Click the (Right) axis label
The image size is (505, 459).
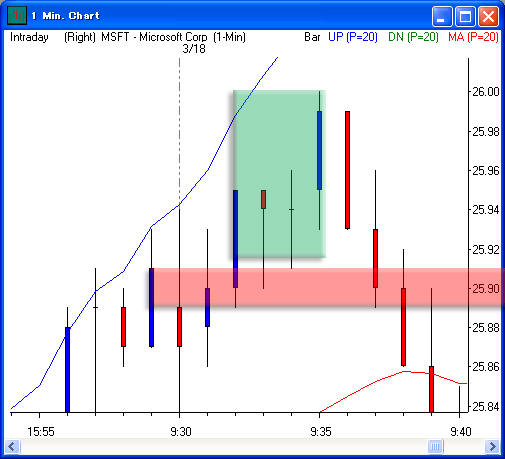(x=80, y=37)
